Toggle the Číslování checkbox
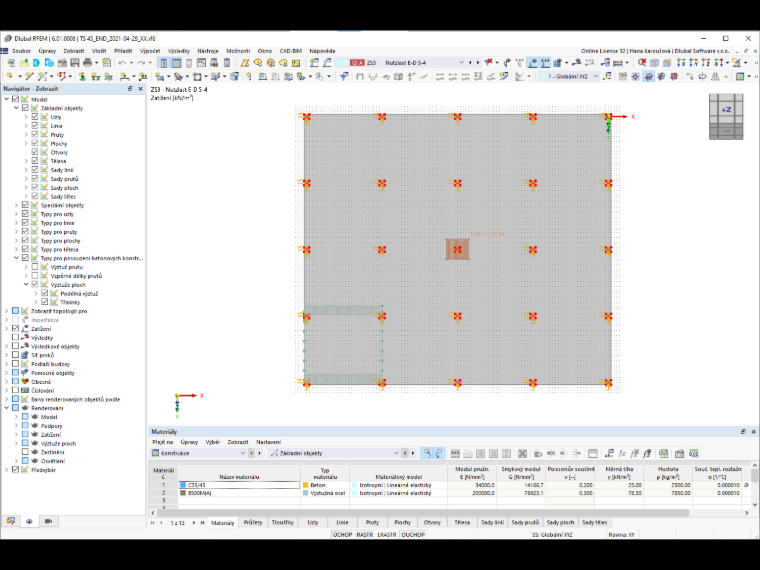Screen dimensions: 760x570 (16, 390)
